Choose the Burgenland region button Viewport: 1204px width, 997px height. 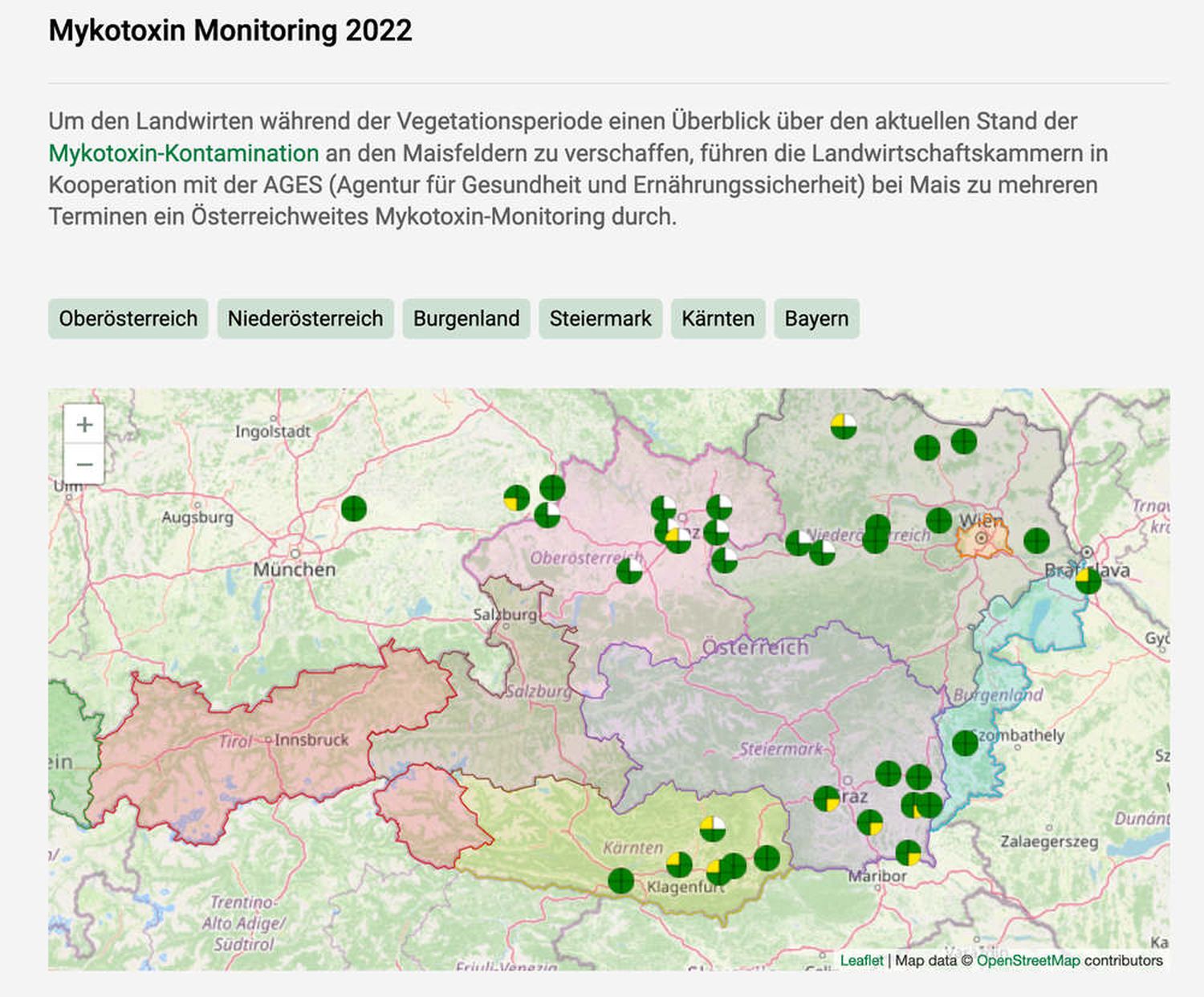(x=466, y=319)
